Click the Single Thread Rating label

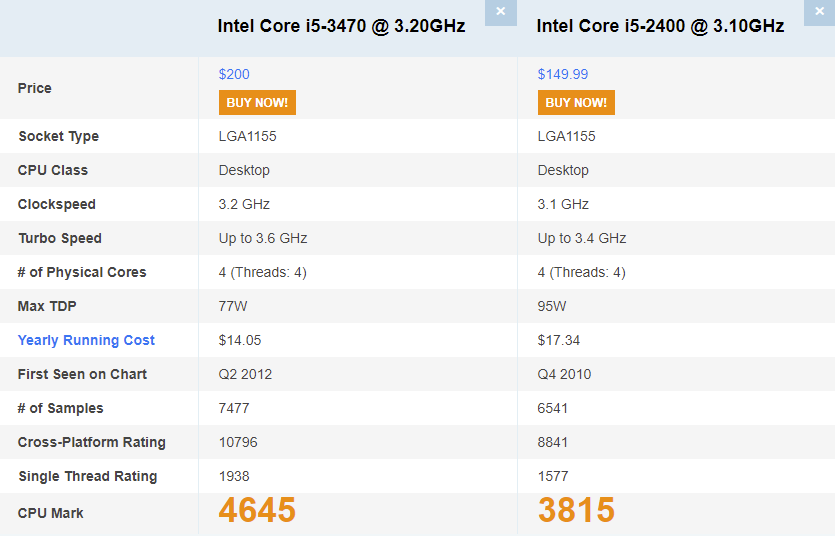[x=88, y=476]
